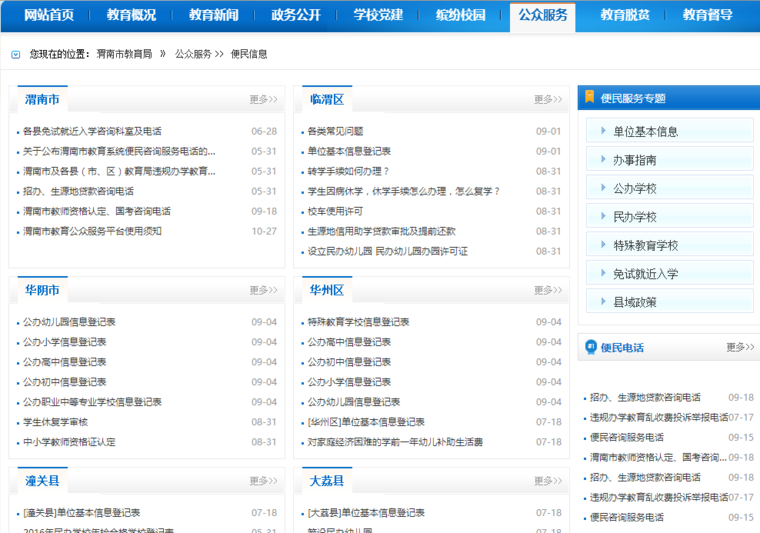Click the arrow icon next to 办事指南
Screen dimensions: 760x533
click(x=603, y=159)
